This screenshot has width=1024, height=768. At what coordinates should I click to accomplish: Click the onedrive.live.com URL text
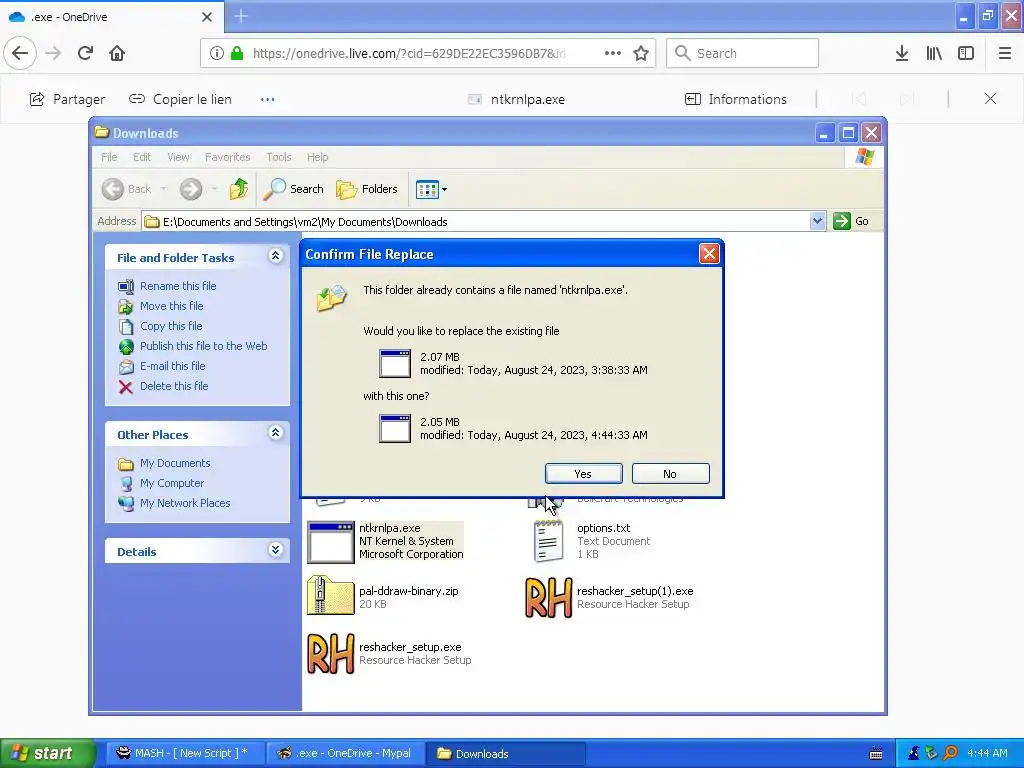[409, 54]
